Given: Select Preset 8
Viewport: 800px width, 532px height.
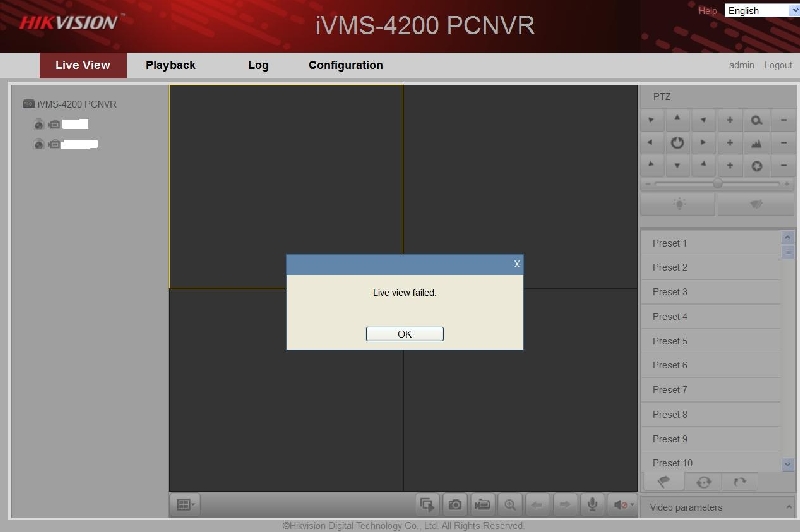Looking at the screenshot, I should pyautogui.click(x=710, y=414).
